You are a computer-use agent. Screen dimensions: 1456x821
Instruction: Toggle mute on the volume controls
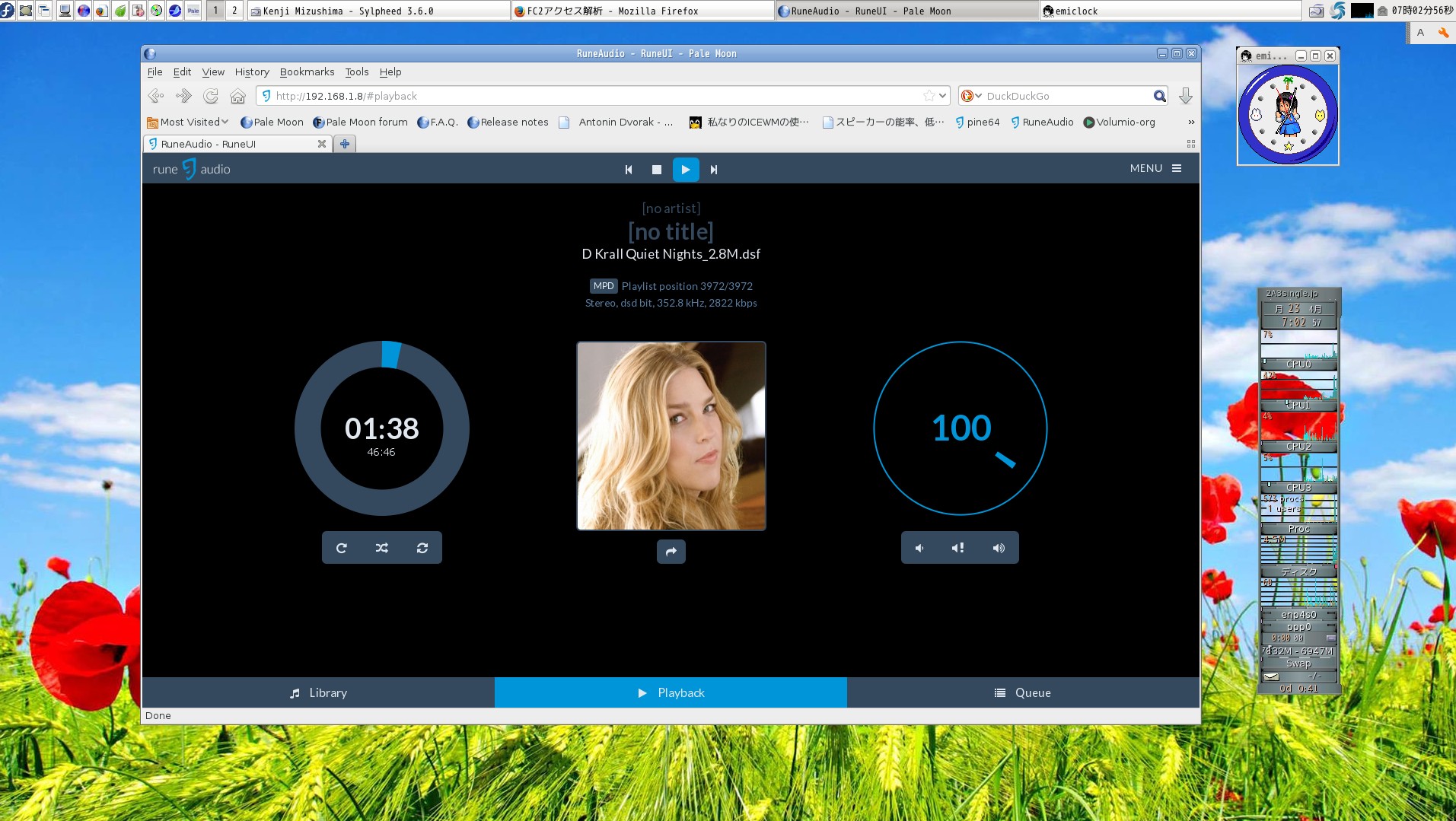coord(958,548)
